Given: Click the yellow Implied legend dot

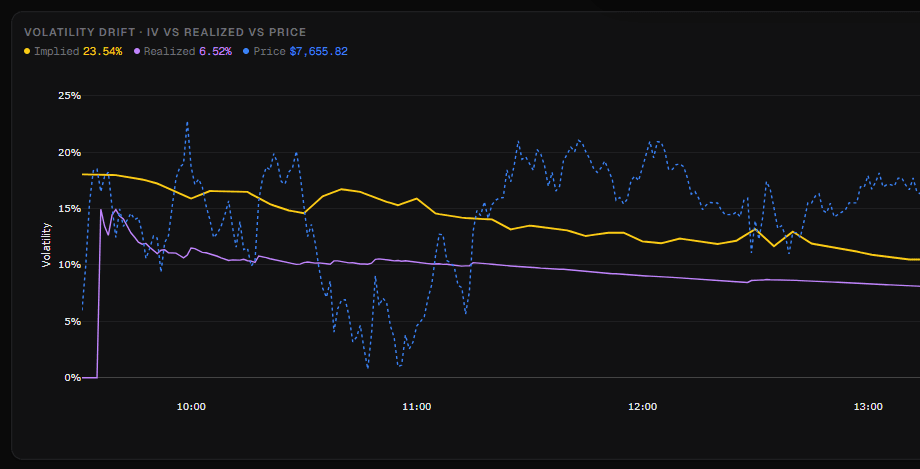Looking at the screenshot, I should coord(27,52).
